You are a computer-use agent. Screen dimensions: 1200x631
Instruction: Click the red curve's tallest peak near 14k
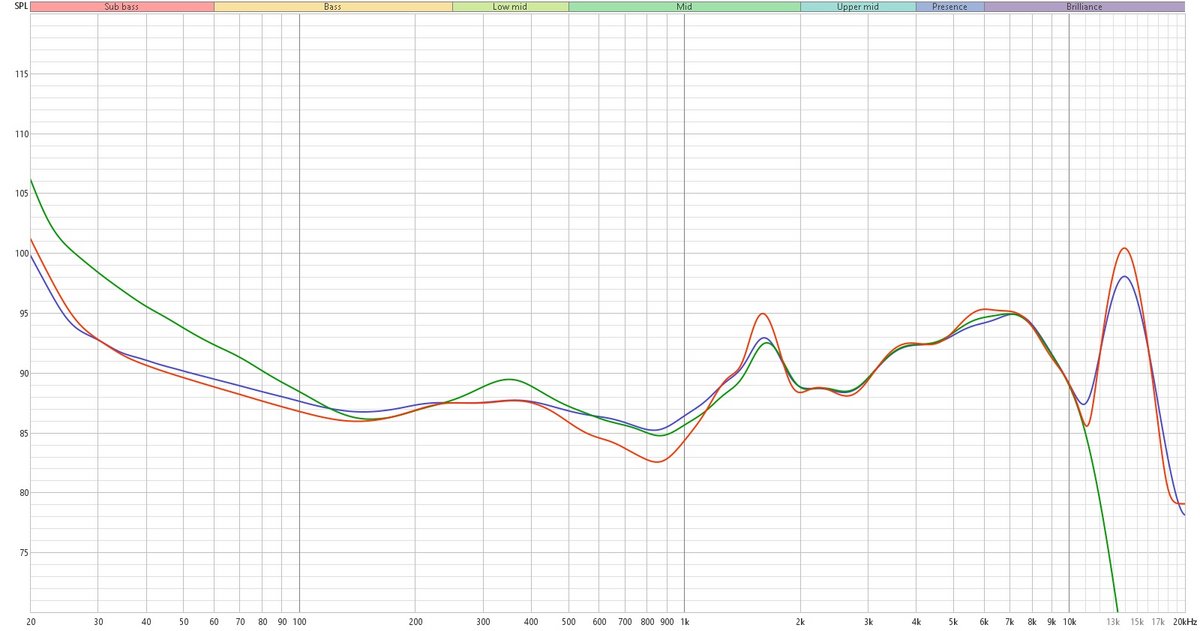(1125, 248)
